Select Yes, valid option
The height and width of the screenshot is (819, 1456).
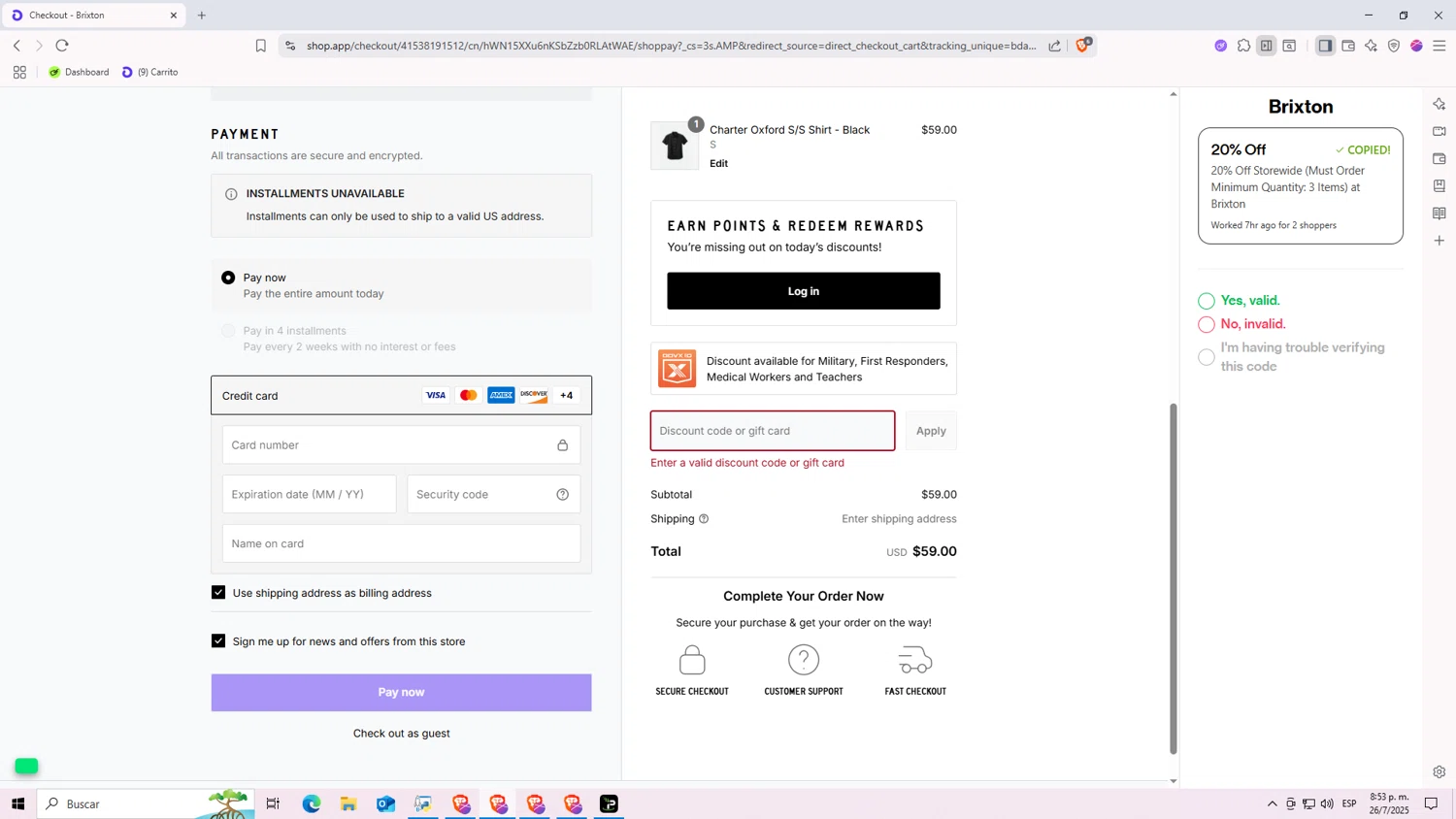pos(1207,301)
